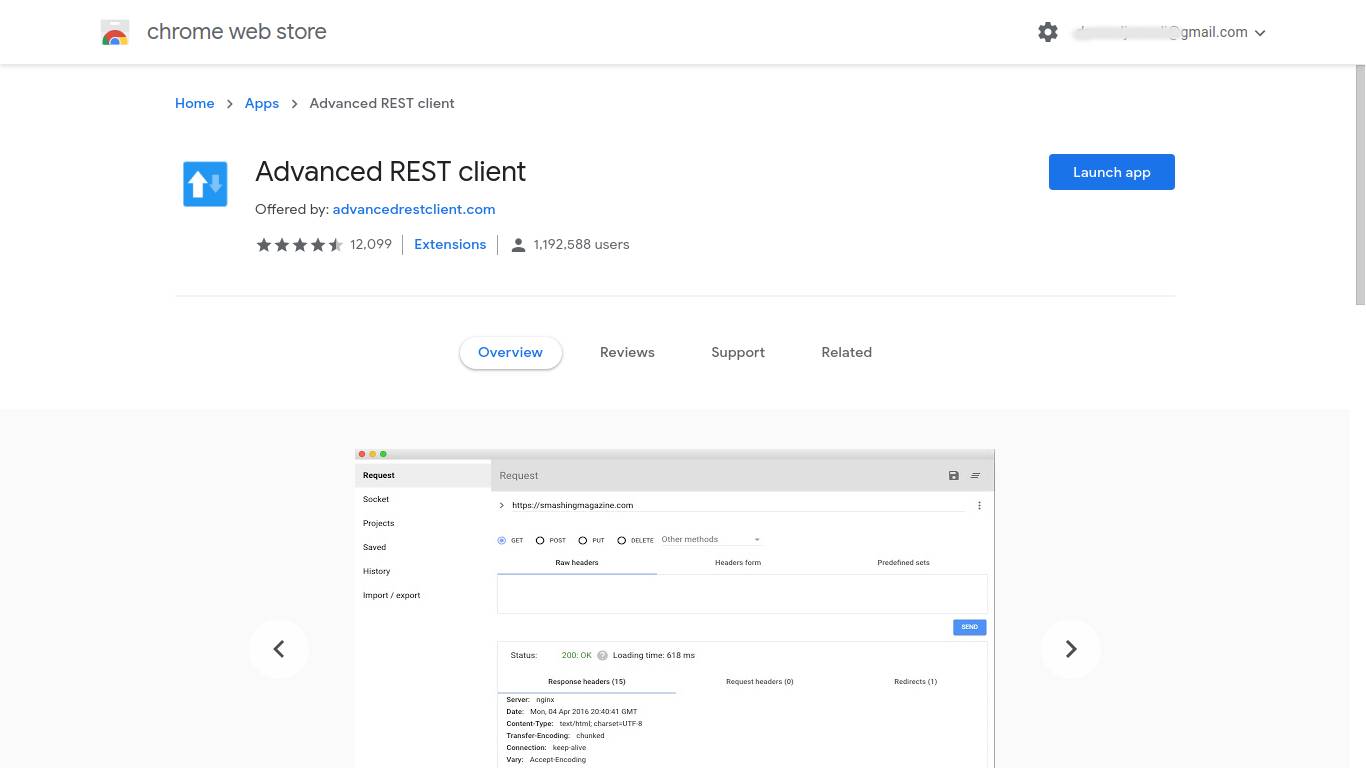Image resolution: width=1366 pixels, height=768 pixels.
Task: Switch to the Reviews tab
Action: [627, 352]
